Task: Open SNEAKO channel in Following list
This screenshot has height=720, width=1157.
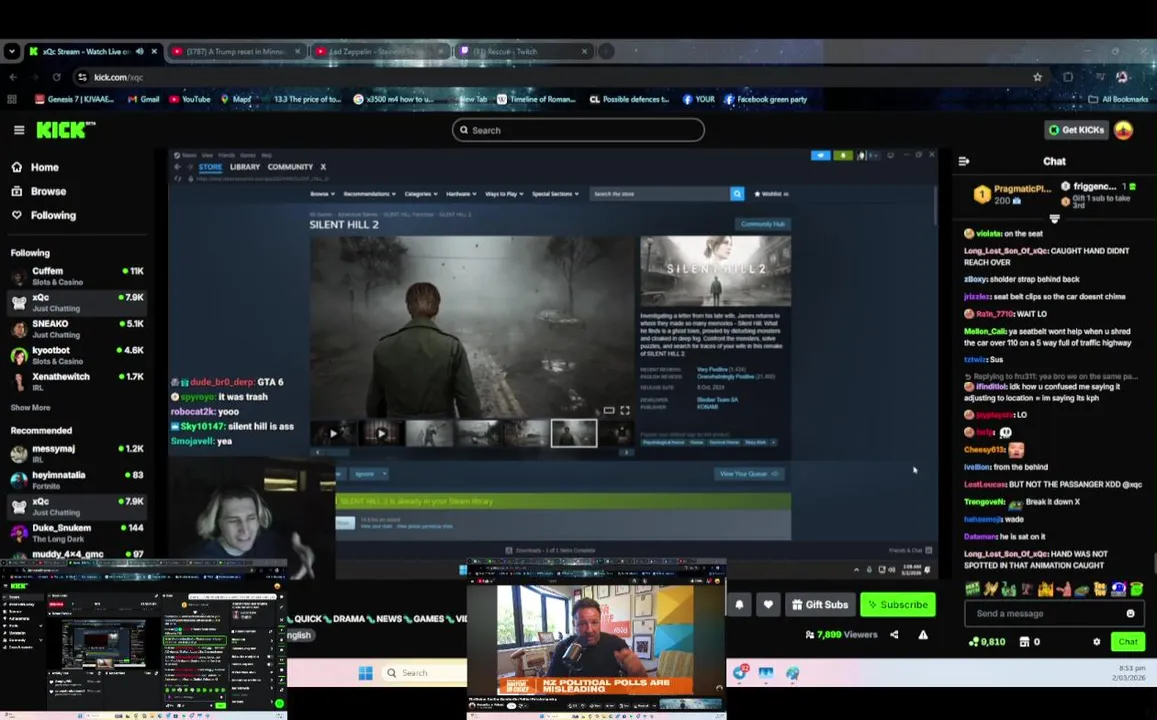Action: click(77, 329)
